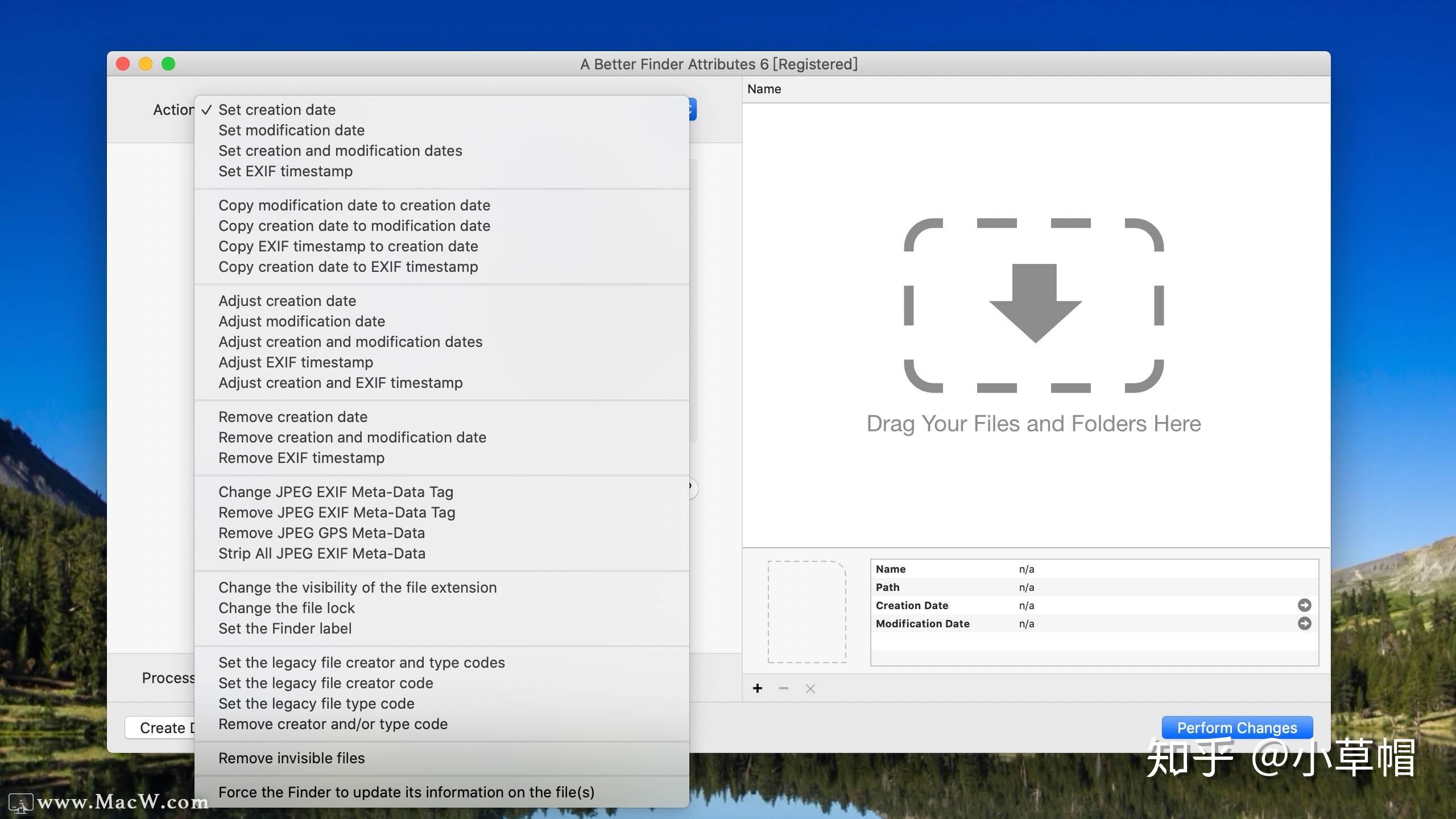Choose Change JPEG EXIF Meta-Data Tag

(441, 492)
